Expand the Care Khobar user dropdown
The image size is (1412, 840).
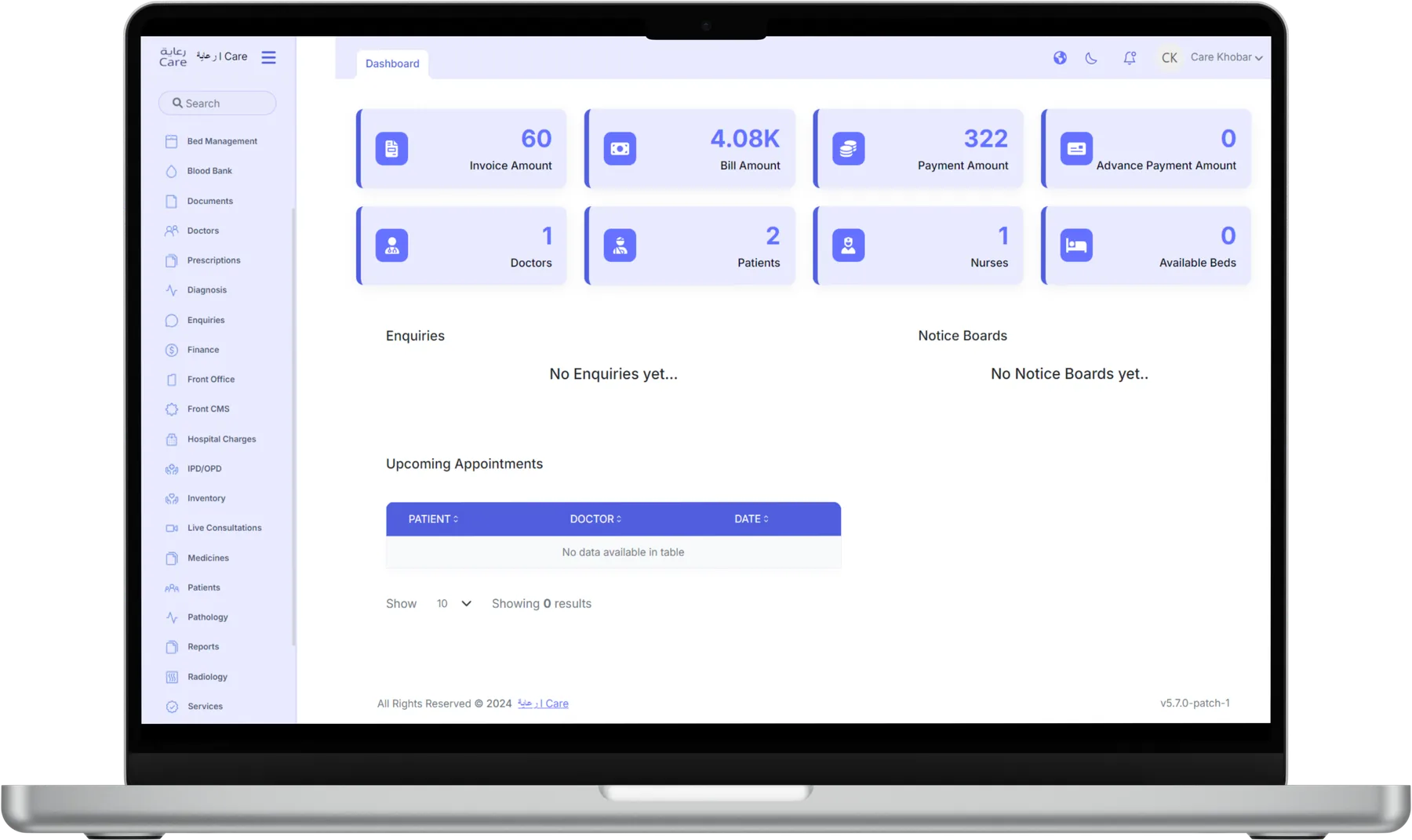point(1227,57)
